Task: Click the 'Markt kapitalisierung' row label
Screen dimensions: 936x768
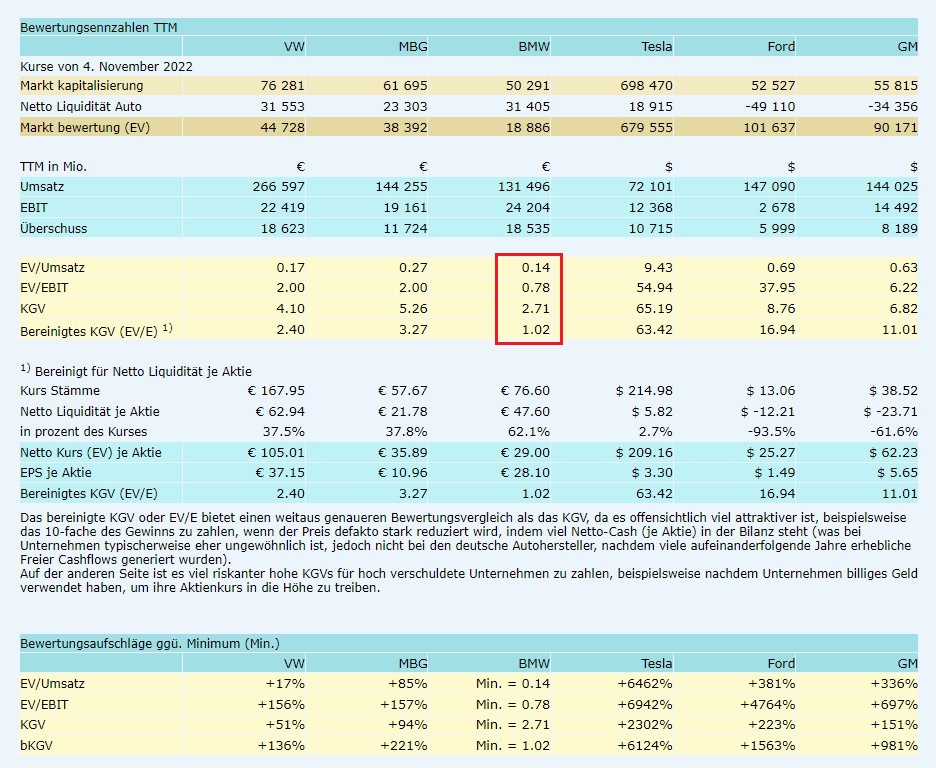Action: (82, 85)
